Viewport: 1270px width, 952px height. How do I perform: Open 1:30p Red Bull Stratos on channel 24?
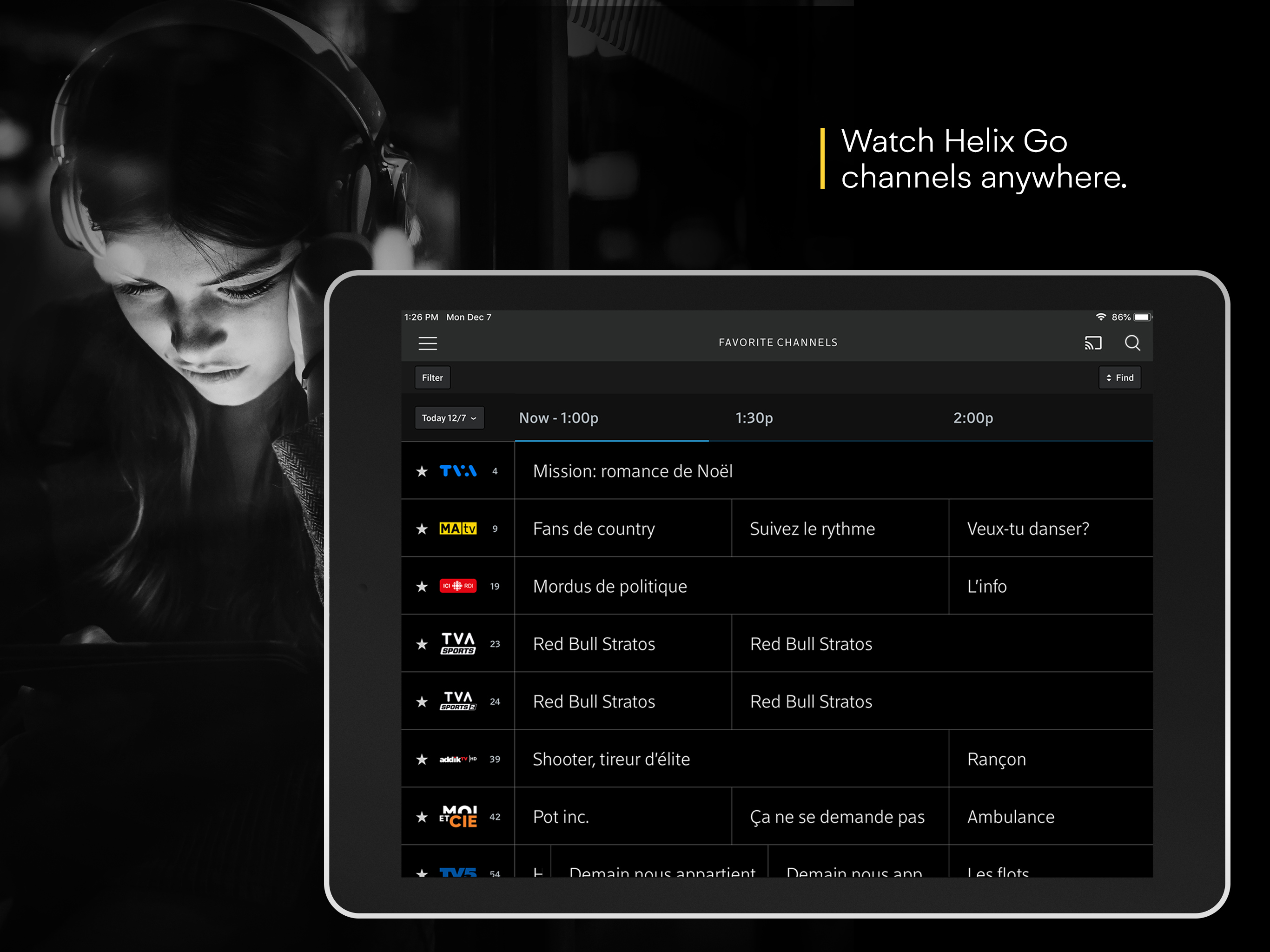[x=942, y=701]
